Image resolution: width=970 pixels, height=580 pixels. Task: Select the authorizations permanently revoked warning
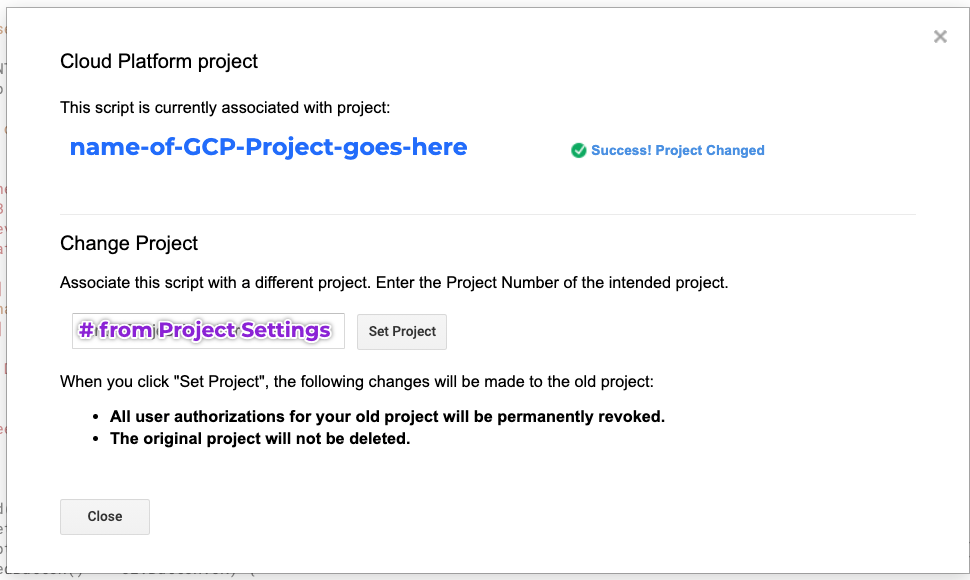[x=387, y=417]
